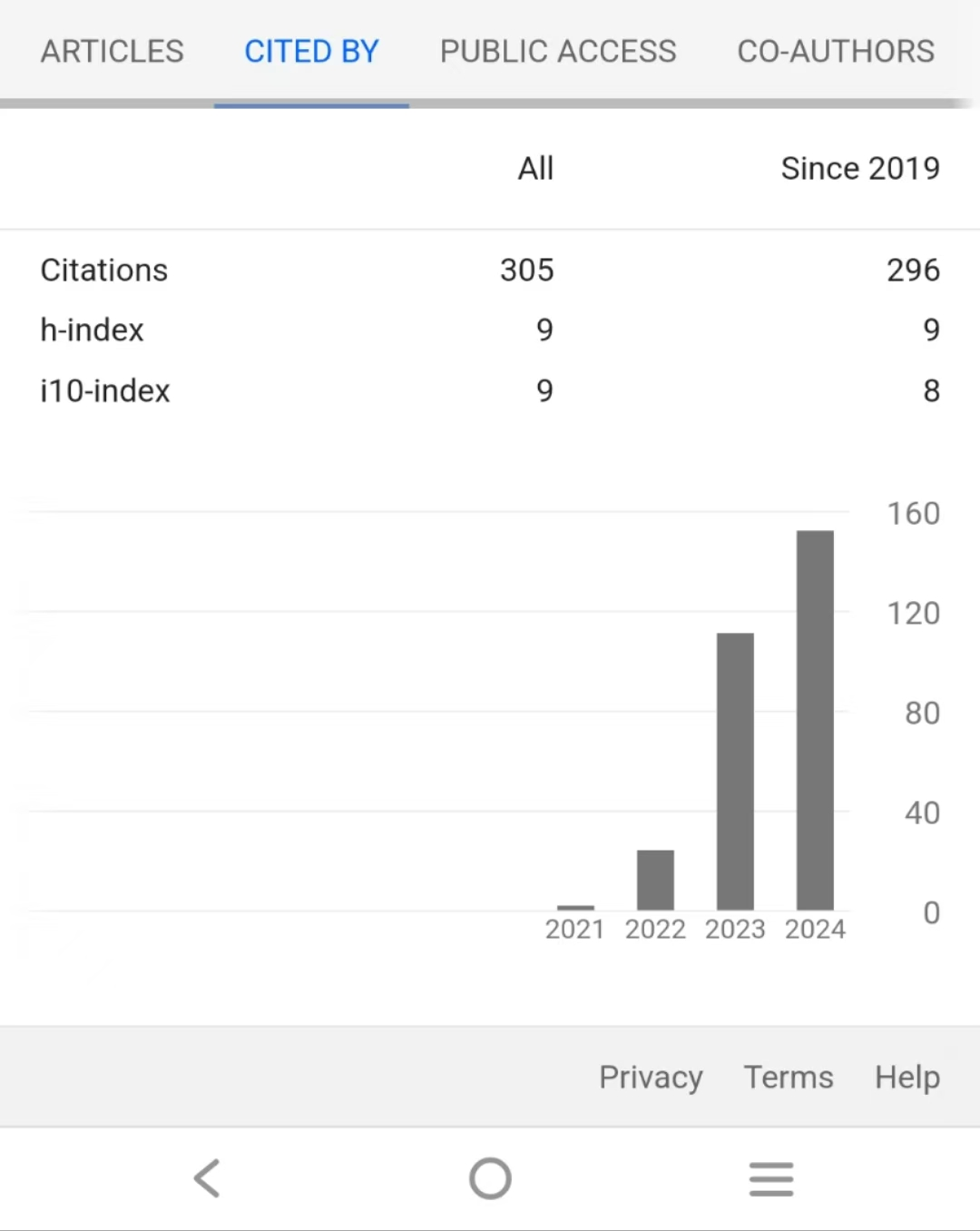Click the Terms link
This screenshot has height=1231, width=980.
789,1078
